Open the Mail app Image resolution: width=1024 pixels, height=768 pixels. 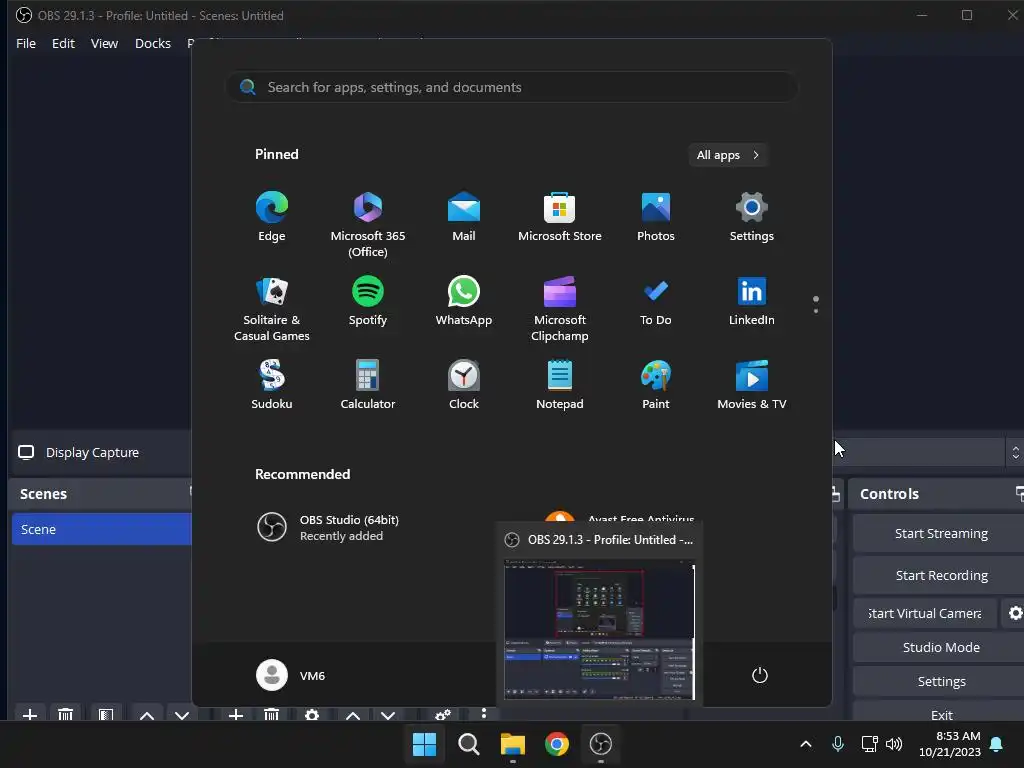point(464,217)
